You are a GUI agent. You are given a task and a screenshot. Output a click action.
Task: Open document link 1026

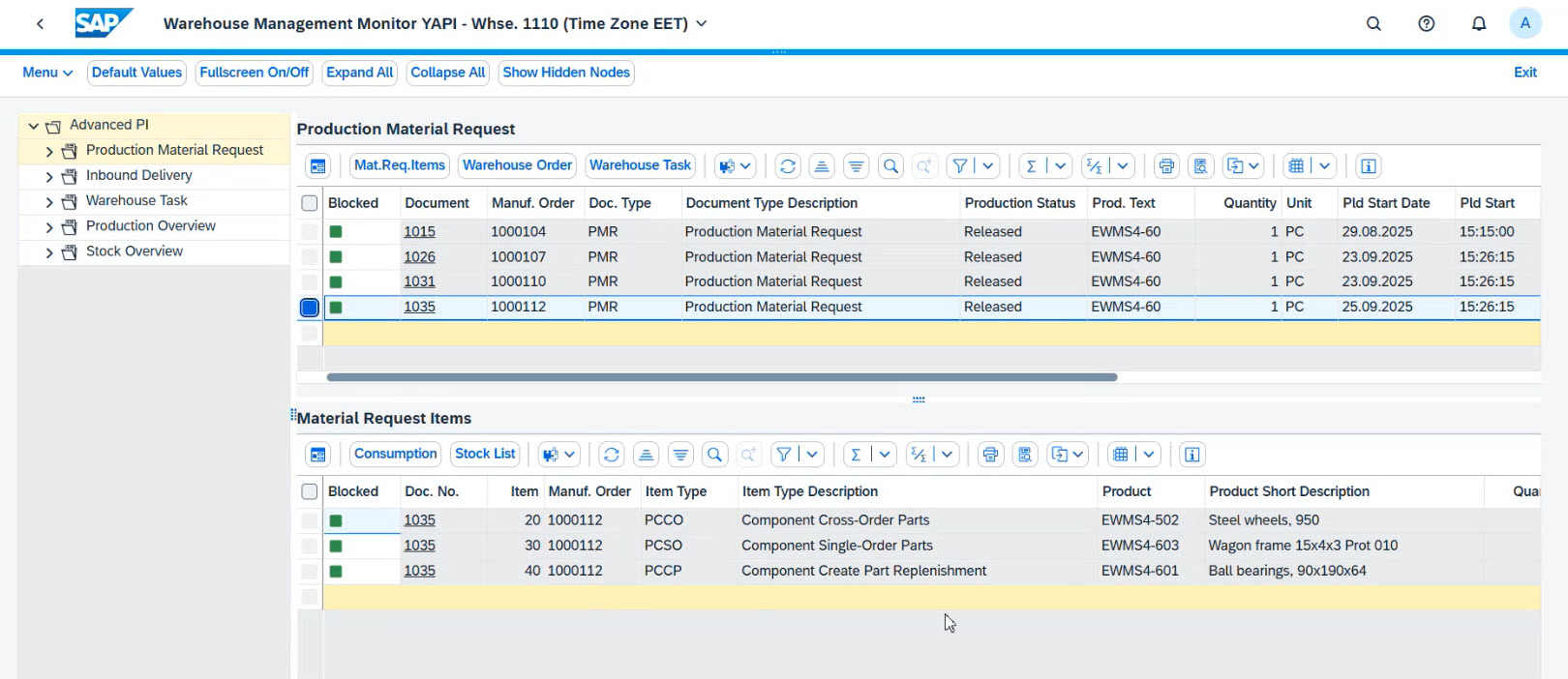[x=419, y=257]
